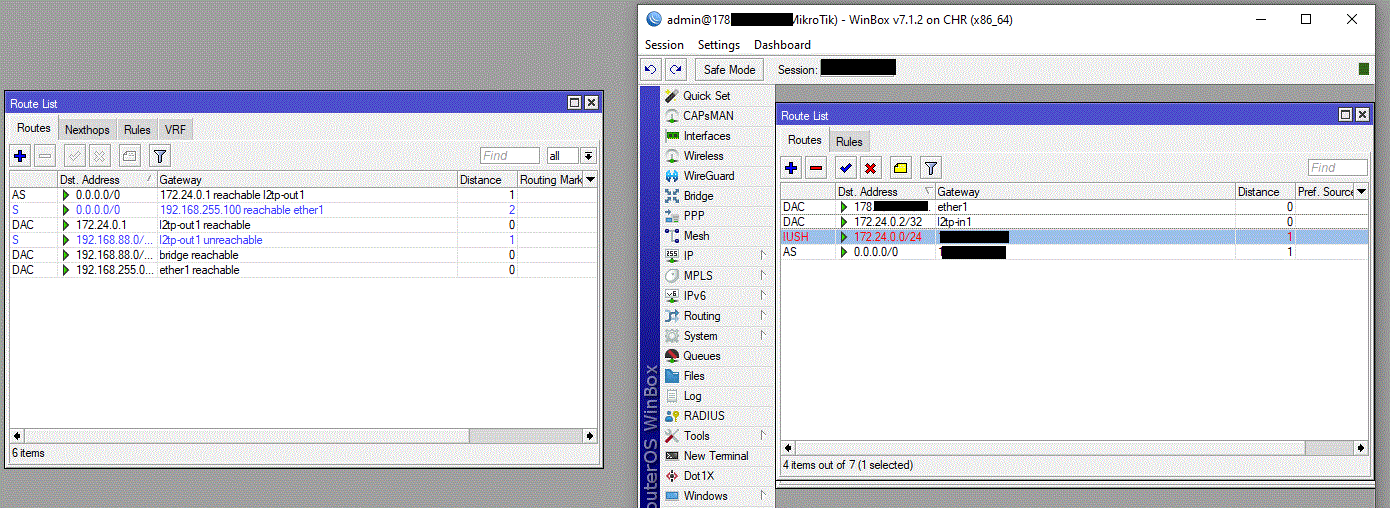The height and width of the screenshot is (508, 1390).
Task: Open the Dashboard menu
Action: [x=782, y=45]
